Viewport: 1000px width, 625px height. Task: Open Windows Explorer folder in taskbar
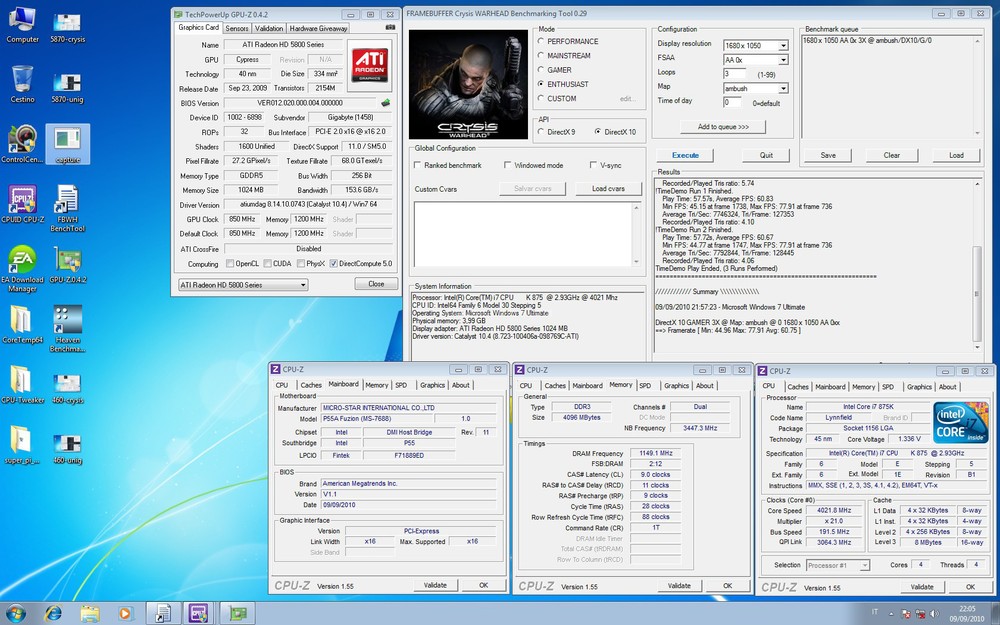pos(89,614)
